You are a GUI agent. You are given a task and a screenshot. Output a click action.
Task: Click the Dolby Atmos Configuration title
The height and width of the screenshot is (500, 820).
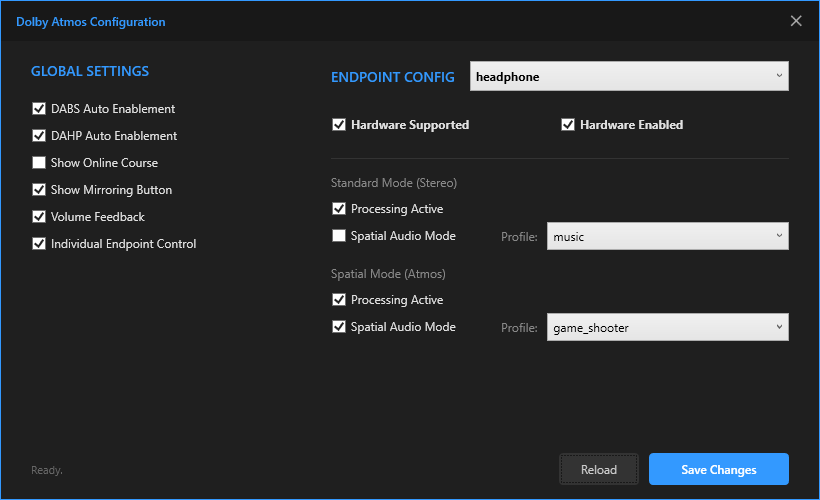click(91, 21)
